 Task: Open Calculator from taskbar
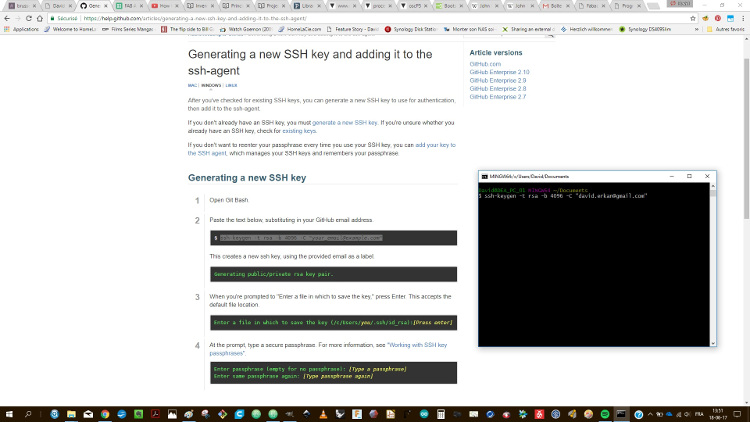441,414
